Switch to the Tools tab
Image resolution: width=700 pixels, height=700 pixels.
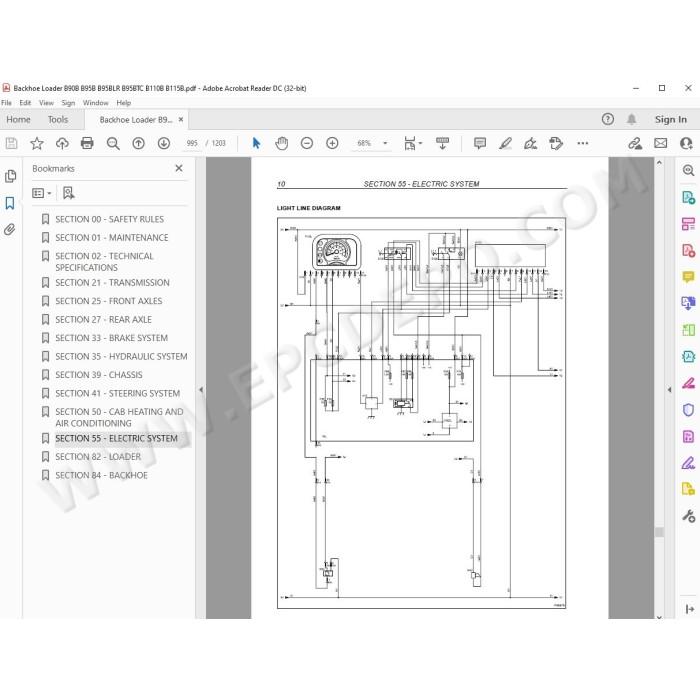(58, 120)
